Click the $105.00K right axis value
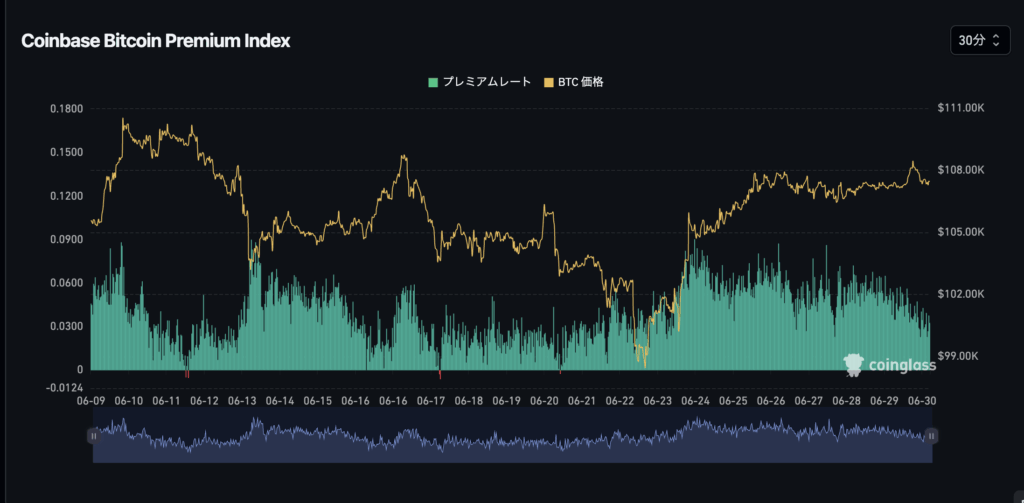This screenshot has height=503, width=1024. tap(961, 232)
